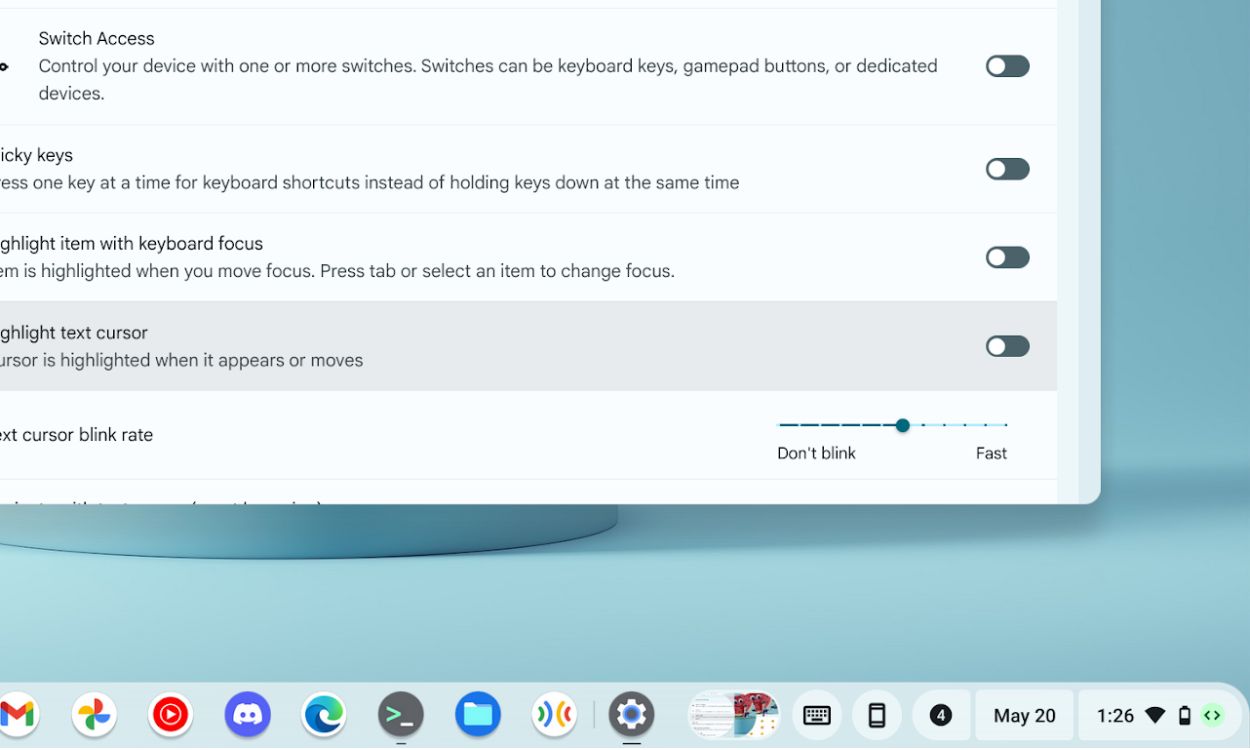The height and width of the screenshot is (750, 1250).
Task: Select the window preview thumbnail on the shelf
Action: [733, 715]
